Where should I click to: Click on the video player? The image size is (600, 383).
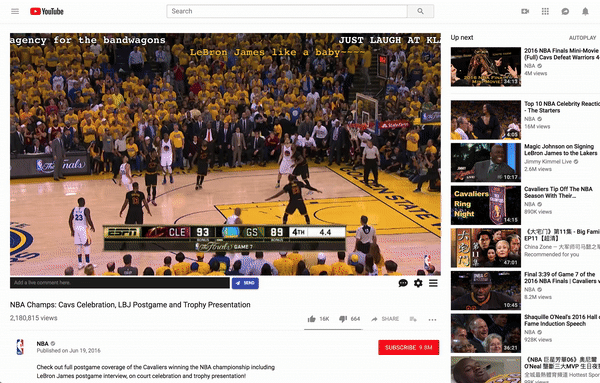tap(225, 154)
